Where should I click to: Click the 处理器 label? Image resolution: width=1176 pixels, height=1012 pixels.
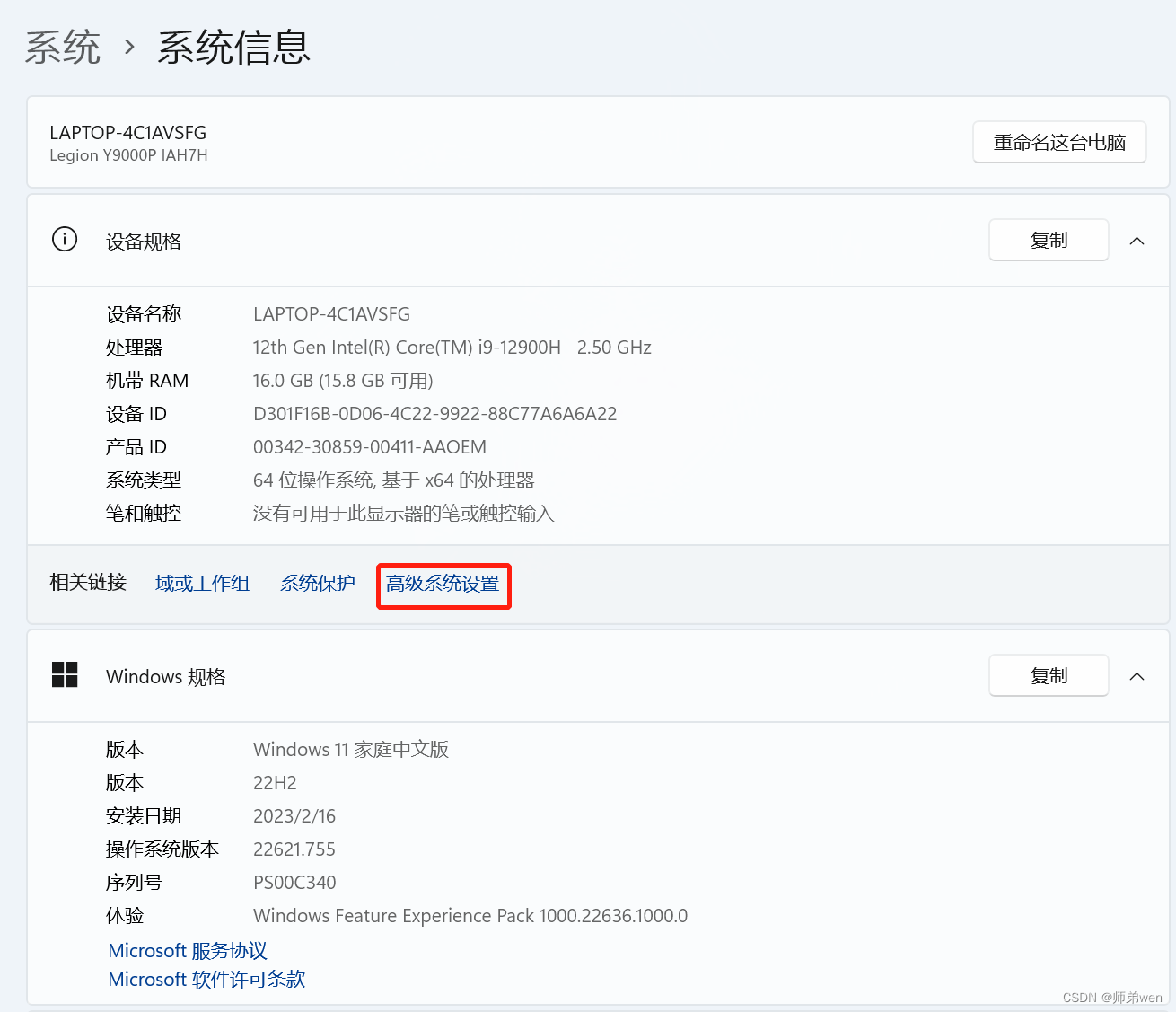click(135, 348)
